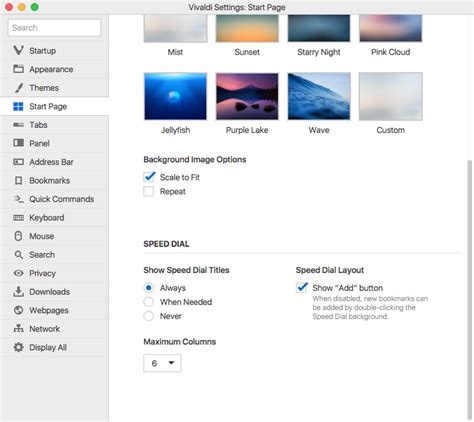Click the Search magnifier icon in sidebar
474x422 pixels.
(19, 255)
